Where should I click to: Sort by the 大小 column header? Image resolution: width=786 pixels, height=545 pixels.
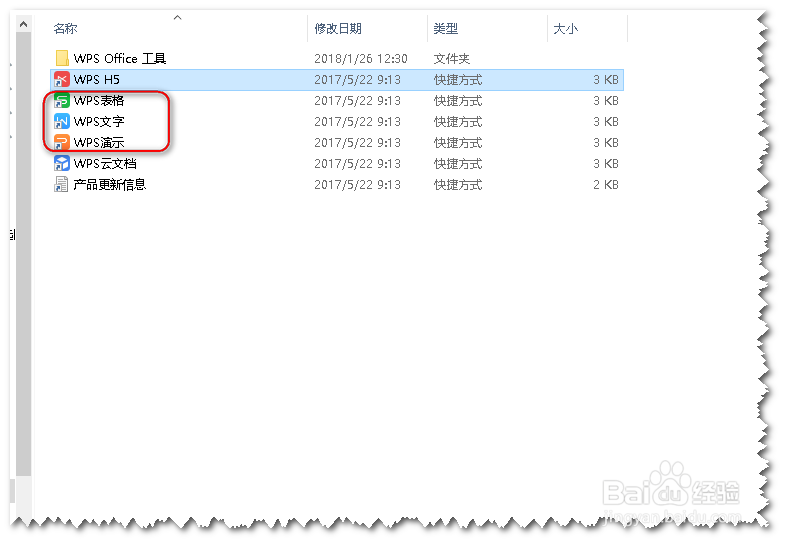565,29
